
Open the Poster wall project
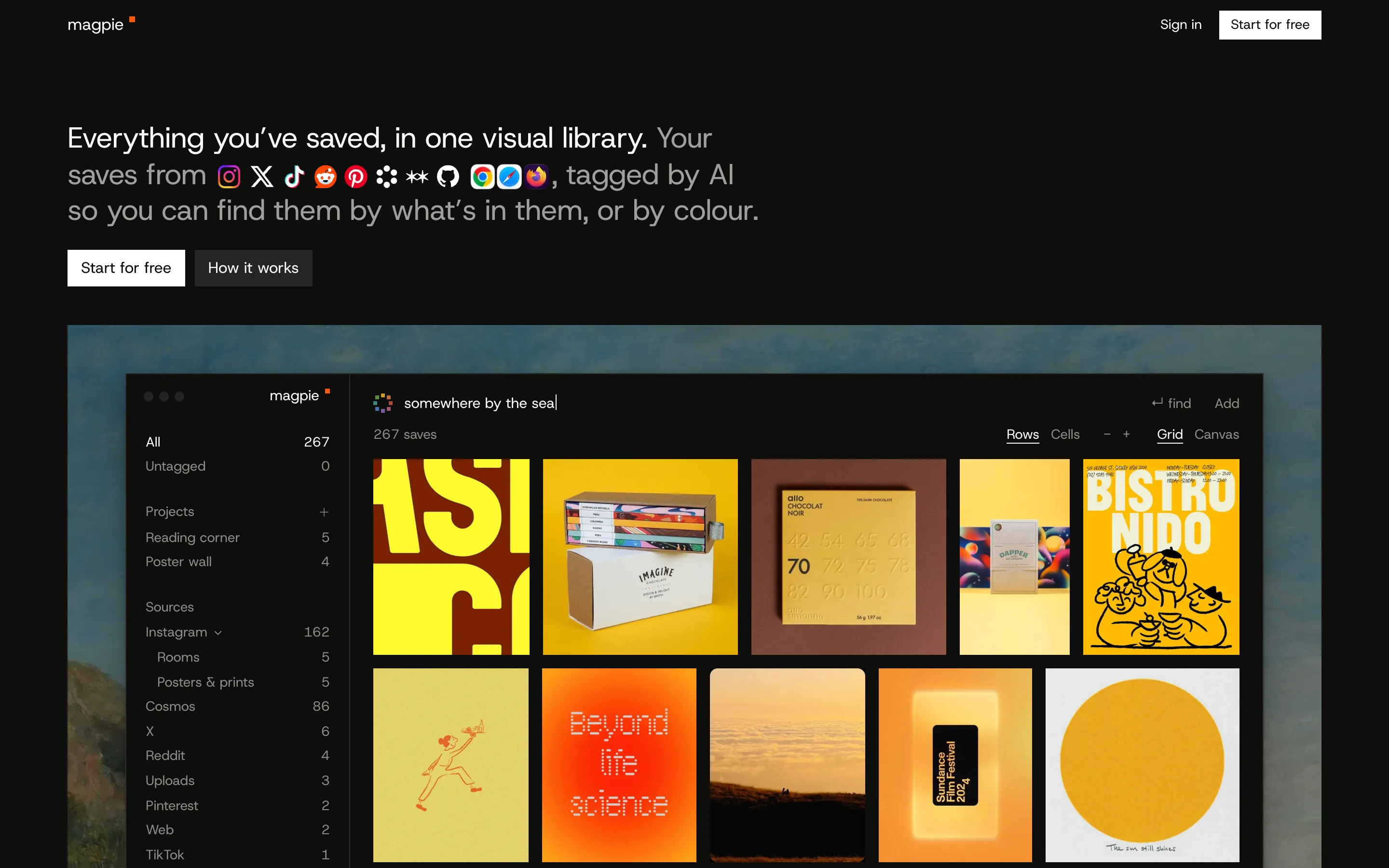tap(237, 561)
